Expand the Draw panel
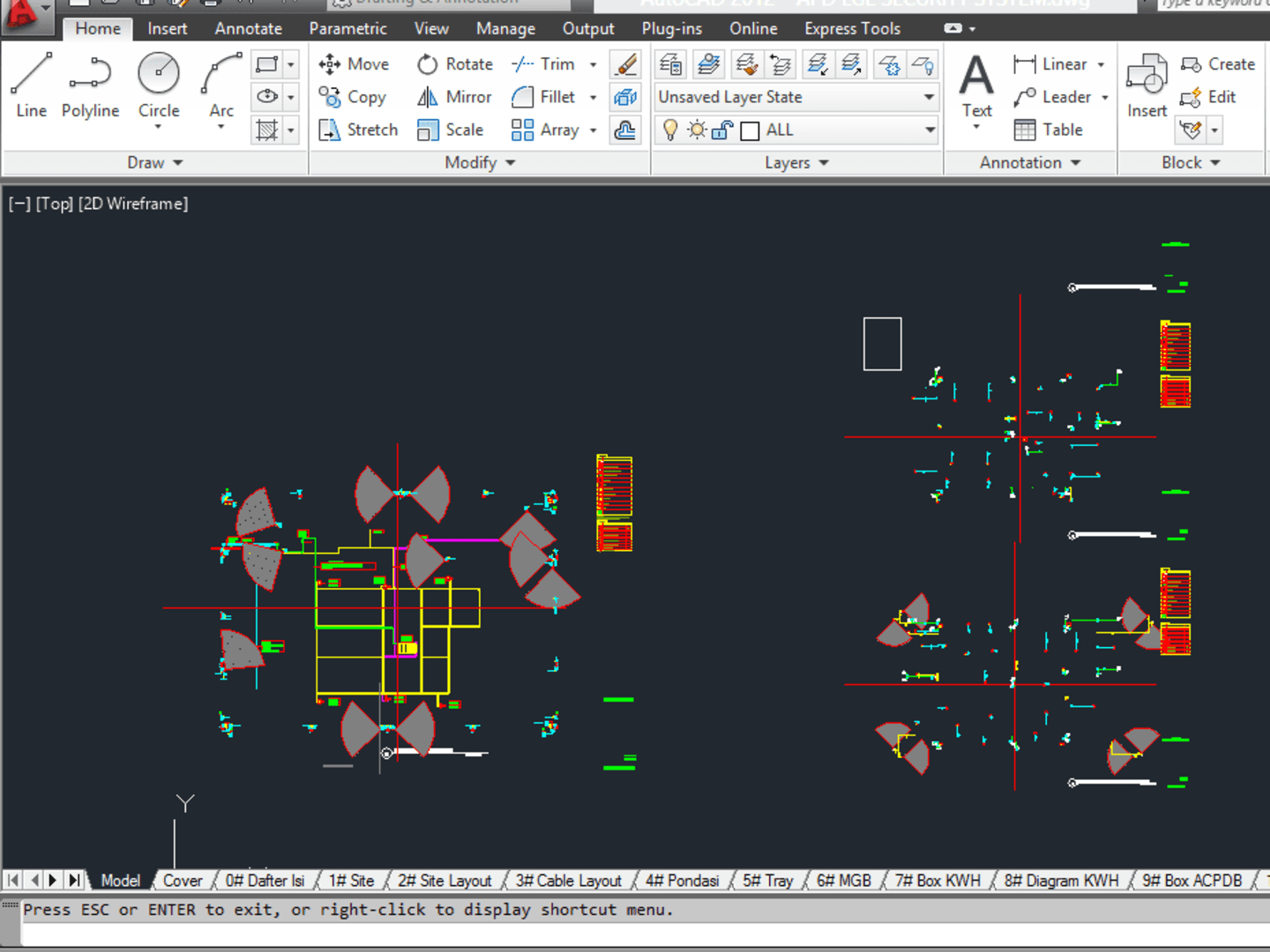 click(155, 162)
